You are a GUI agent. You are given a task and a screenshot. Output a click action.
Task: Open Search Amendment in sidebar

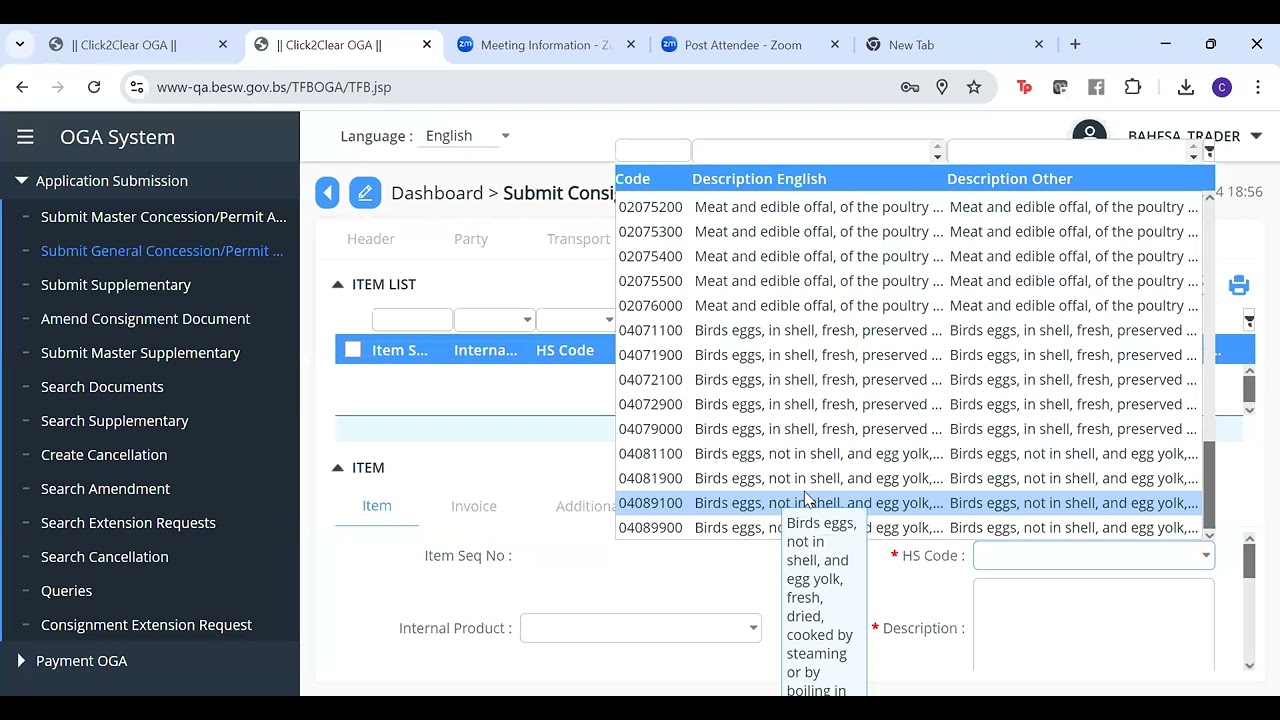click(x=105, y=489)
